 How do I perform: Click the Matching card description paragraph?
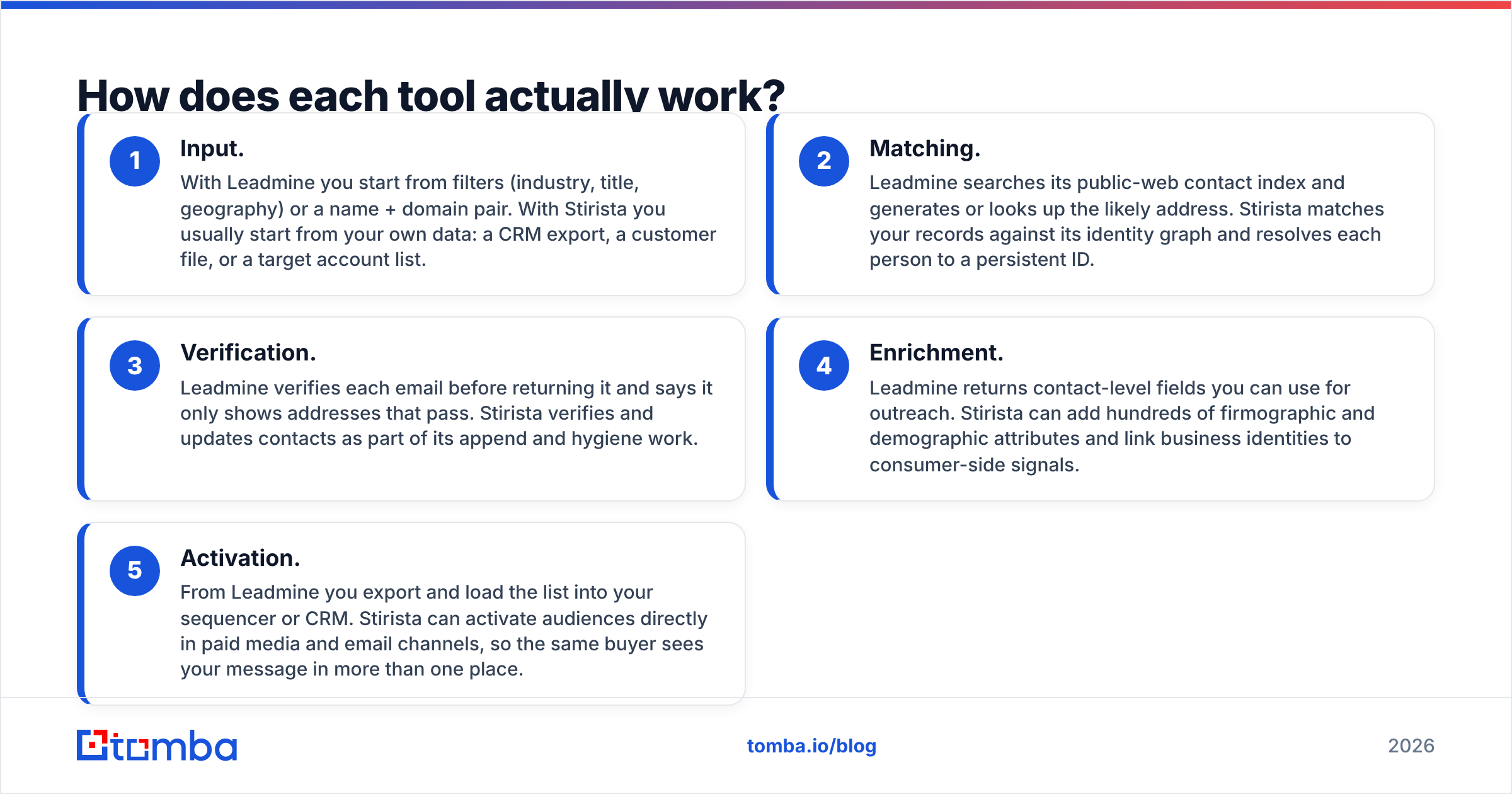point(1126,221)
